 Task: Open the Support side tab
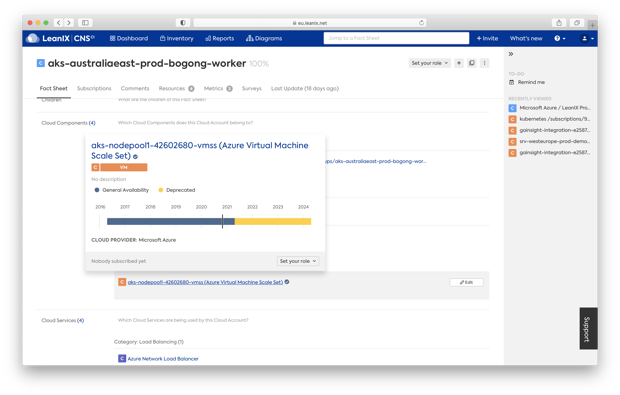(x=588, y=329)
